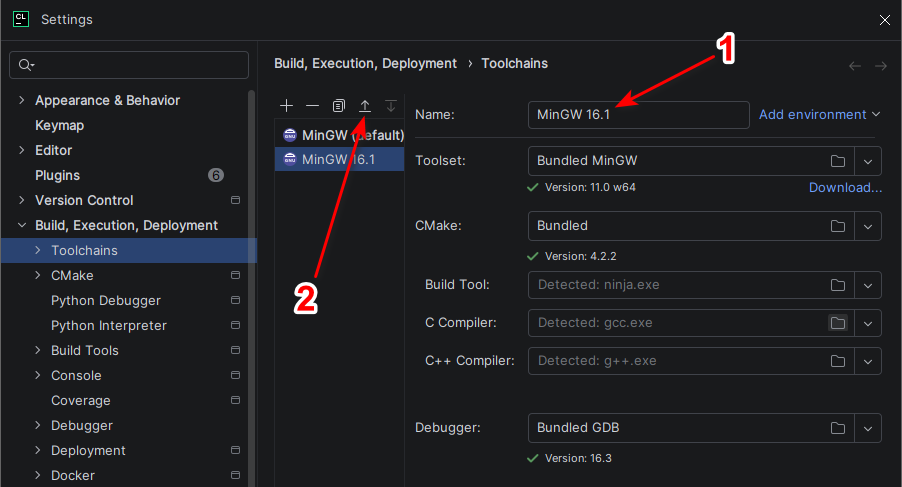Screen dimensions: 902x487
Task: Click project-level icon next to Docker
Action: coord(235,475)
